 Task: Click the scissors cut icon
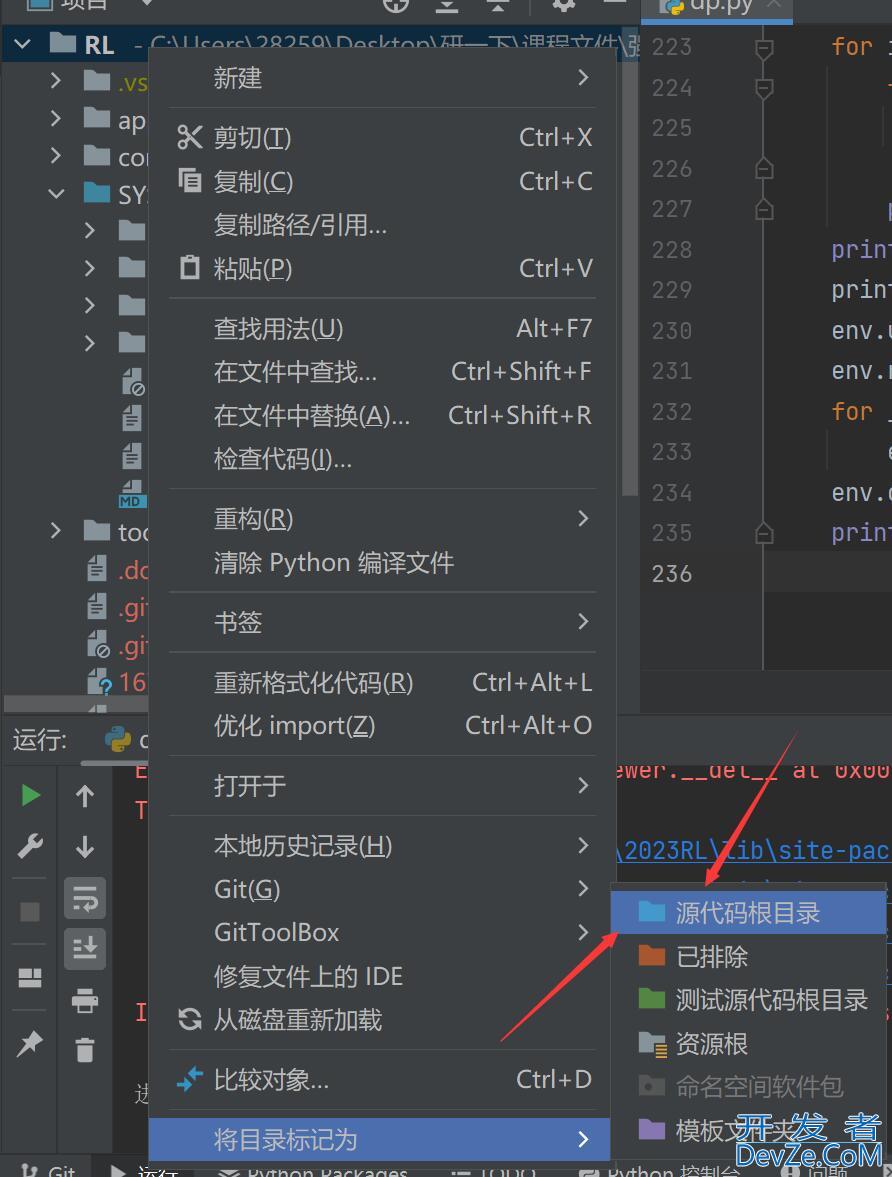pyautogui.click(x=189, y=137)
